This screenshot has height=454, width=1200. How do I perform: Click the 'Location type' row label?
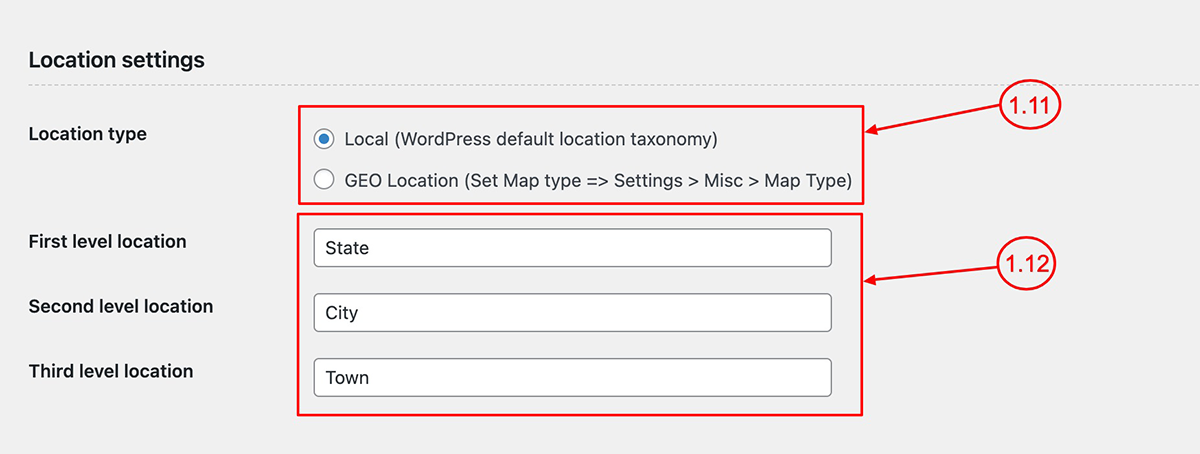[88, 134]
